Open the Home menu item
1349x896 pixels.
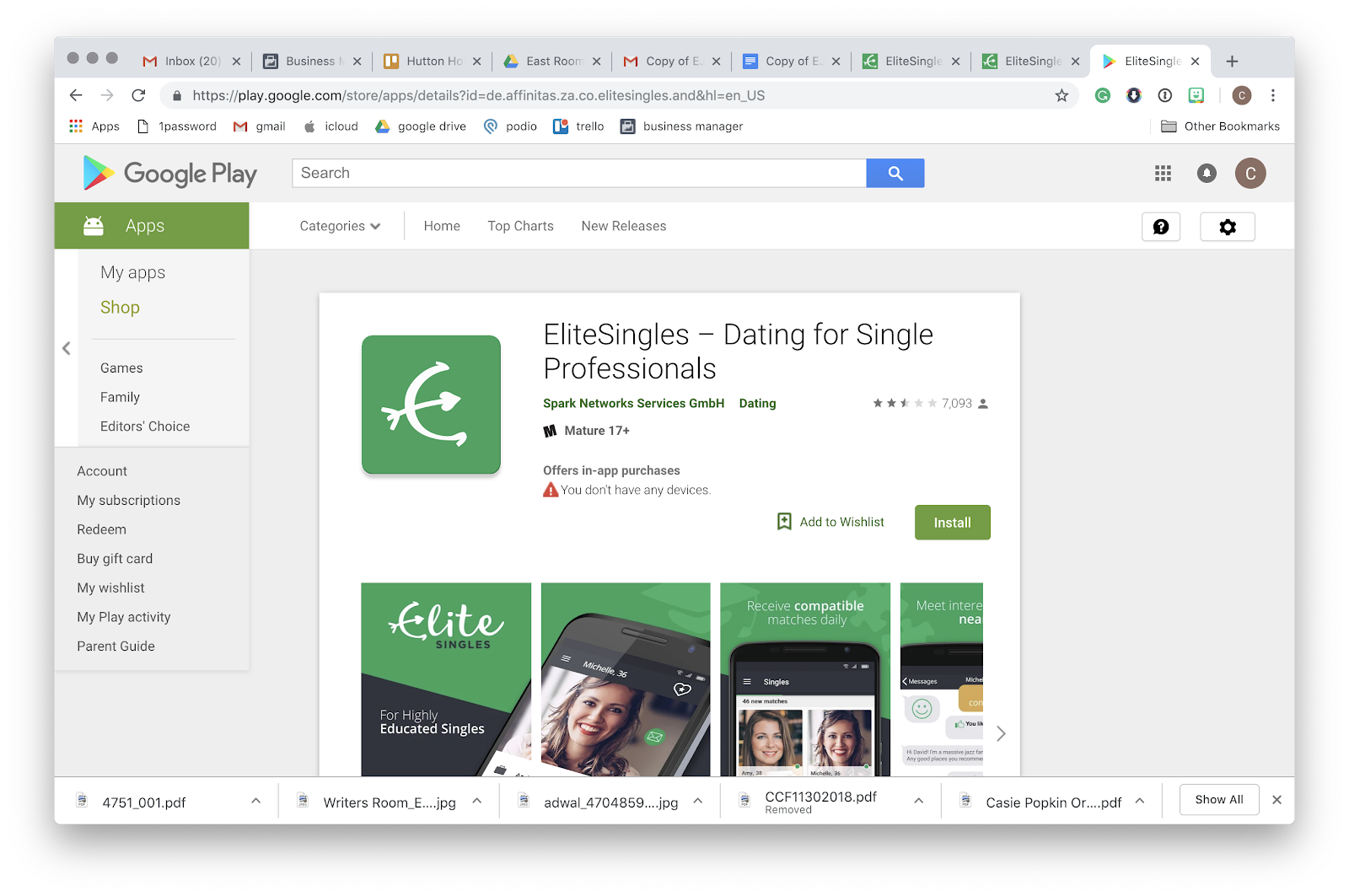(x=442, y=226)
